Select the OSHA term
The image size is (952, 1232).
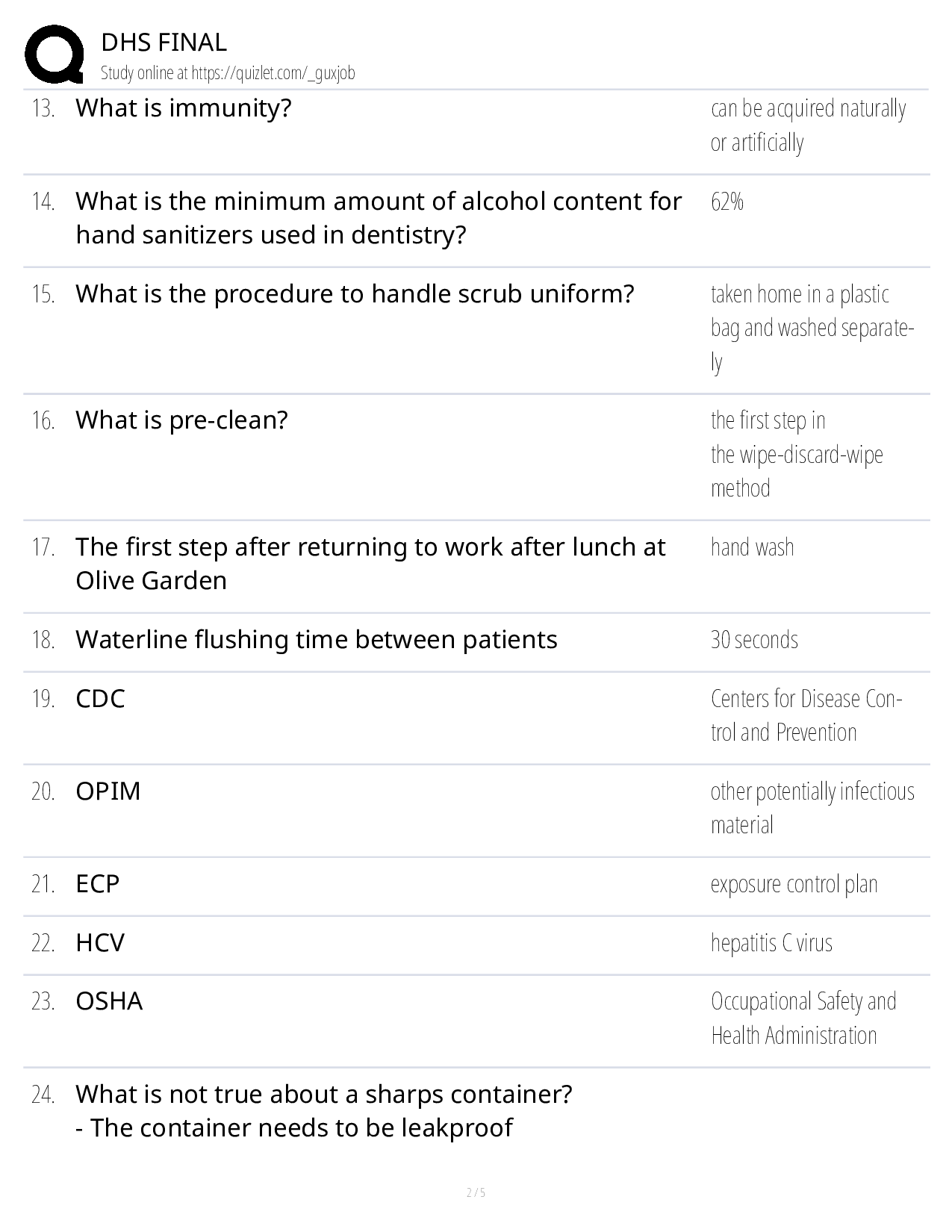pyautogui.click(x=109, y=1001)
